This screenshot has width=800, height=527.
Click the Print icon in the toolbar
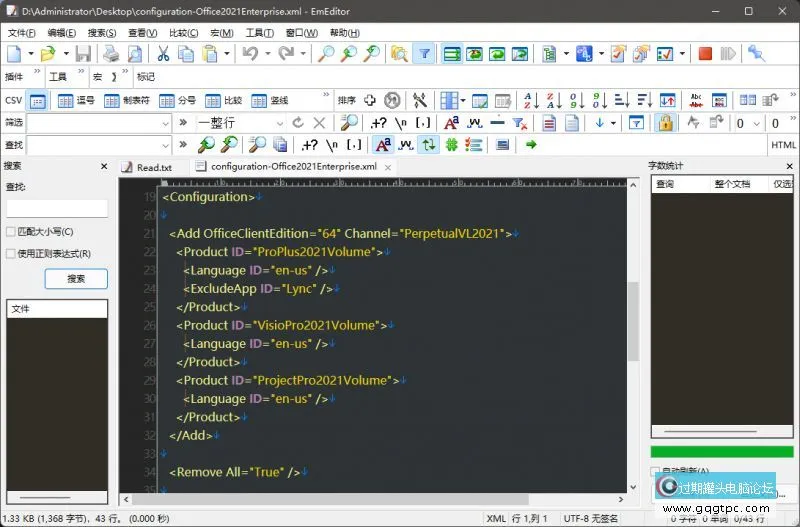tap(112, 54)
